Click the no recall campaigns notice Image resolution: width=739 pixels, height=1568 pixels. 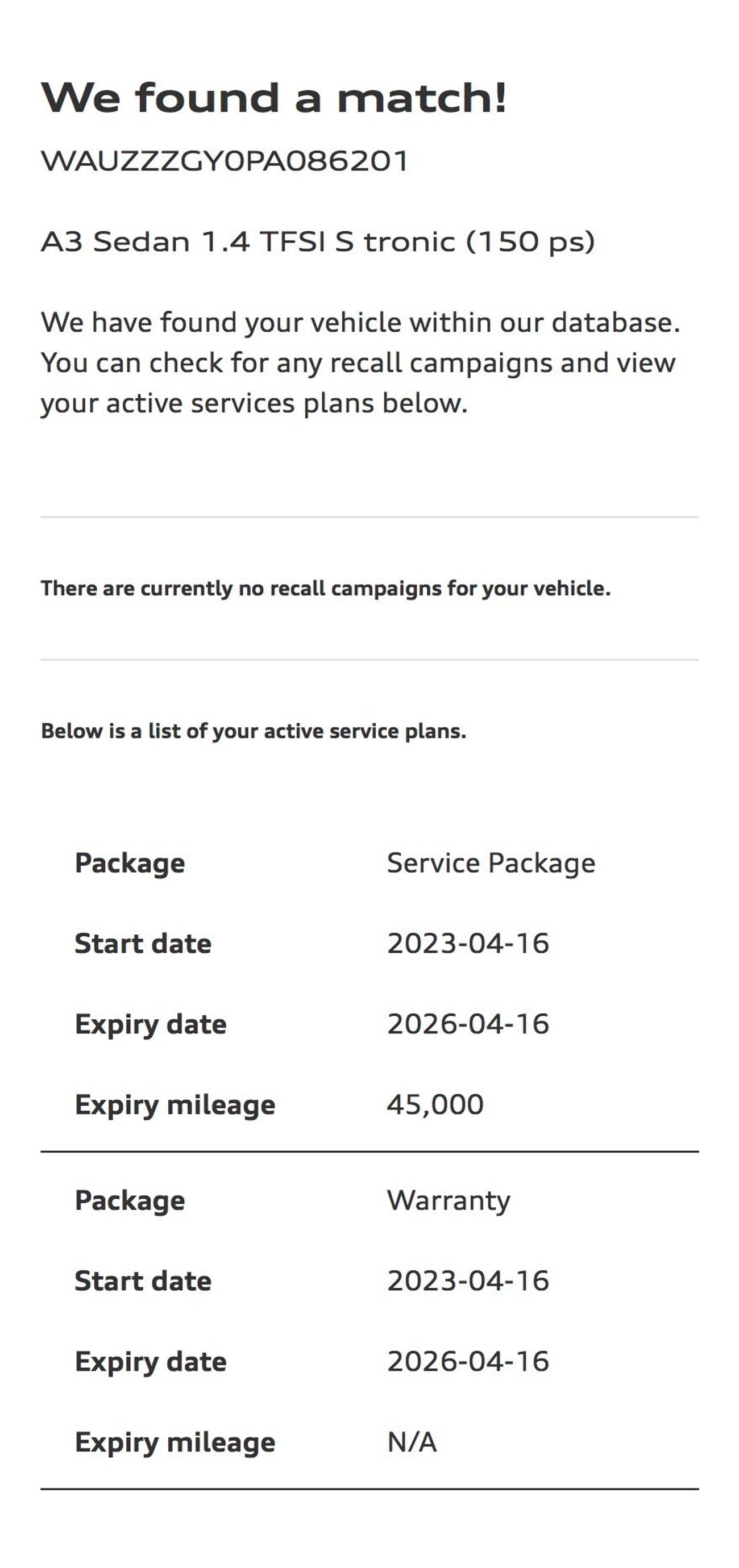(325, 589)
